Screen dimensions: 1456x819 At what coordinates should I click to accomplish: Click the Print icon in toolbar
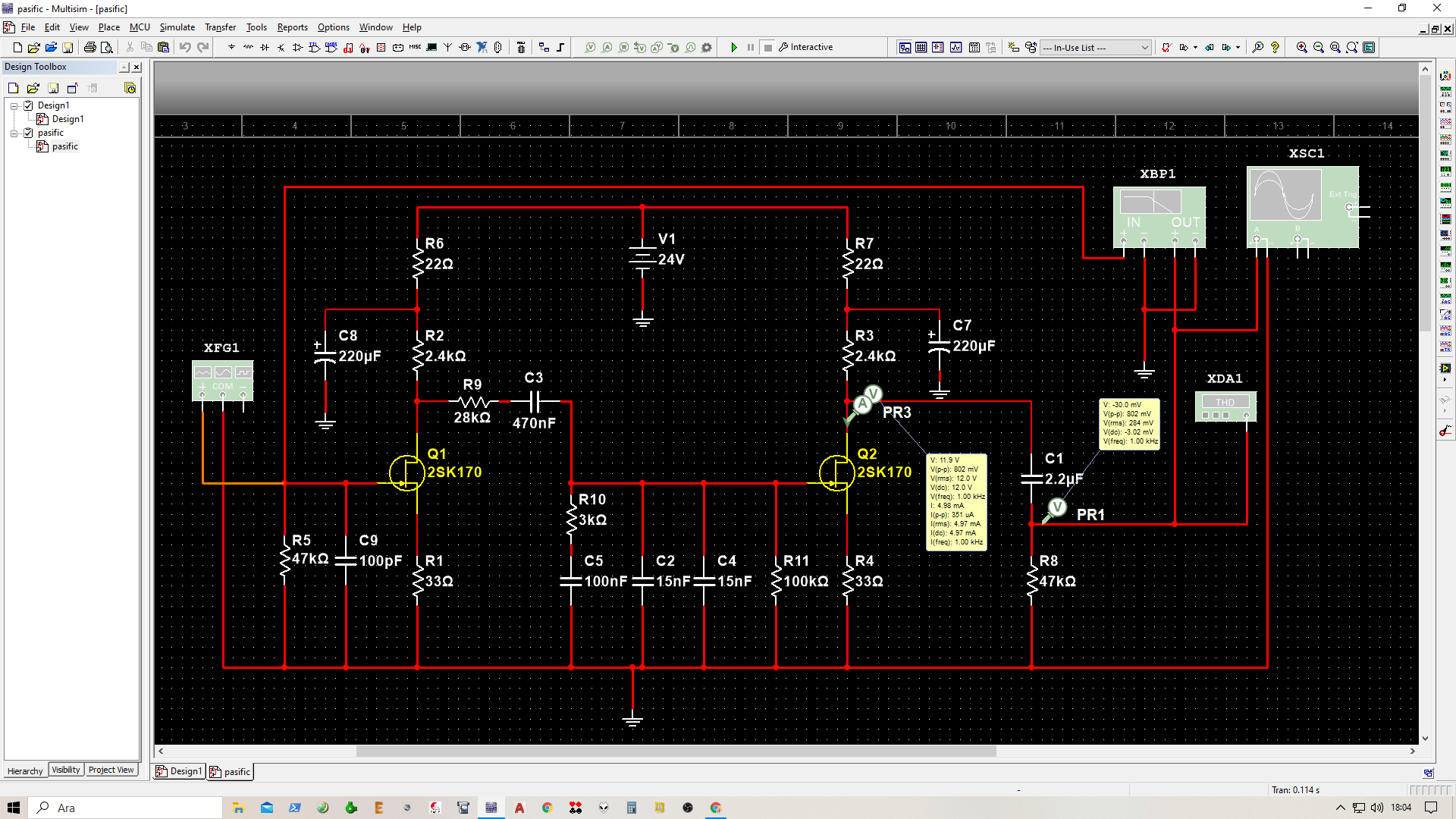click(89, 47)
